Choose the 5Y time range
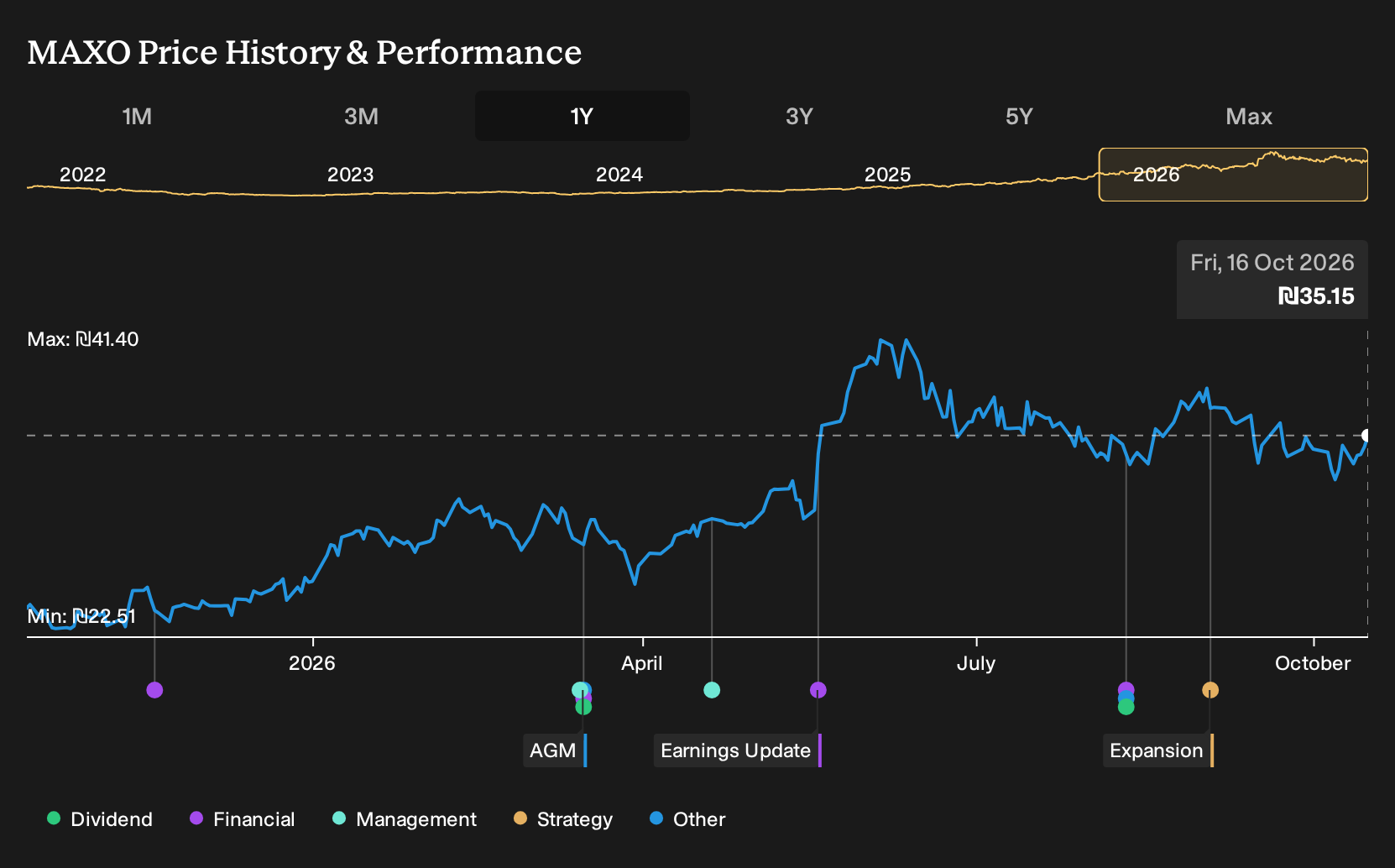This screenshot has width=1395, height=868. point(1019,116)
